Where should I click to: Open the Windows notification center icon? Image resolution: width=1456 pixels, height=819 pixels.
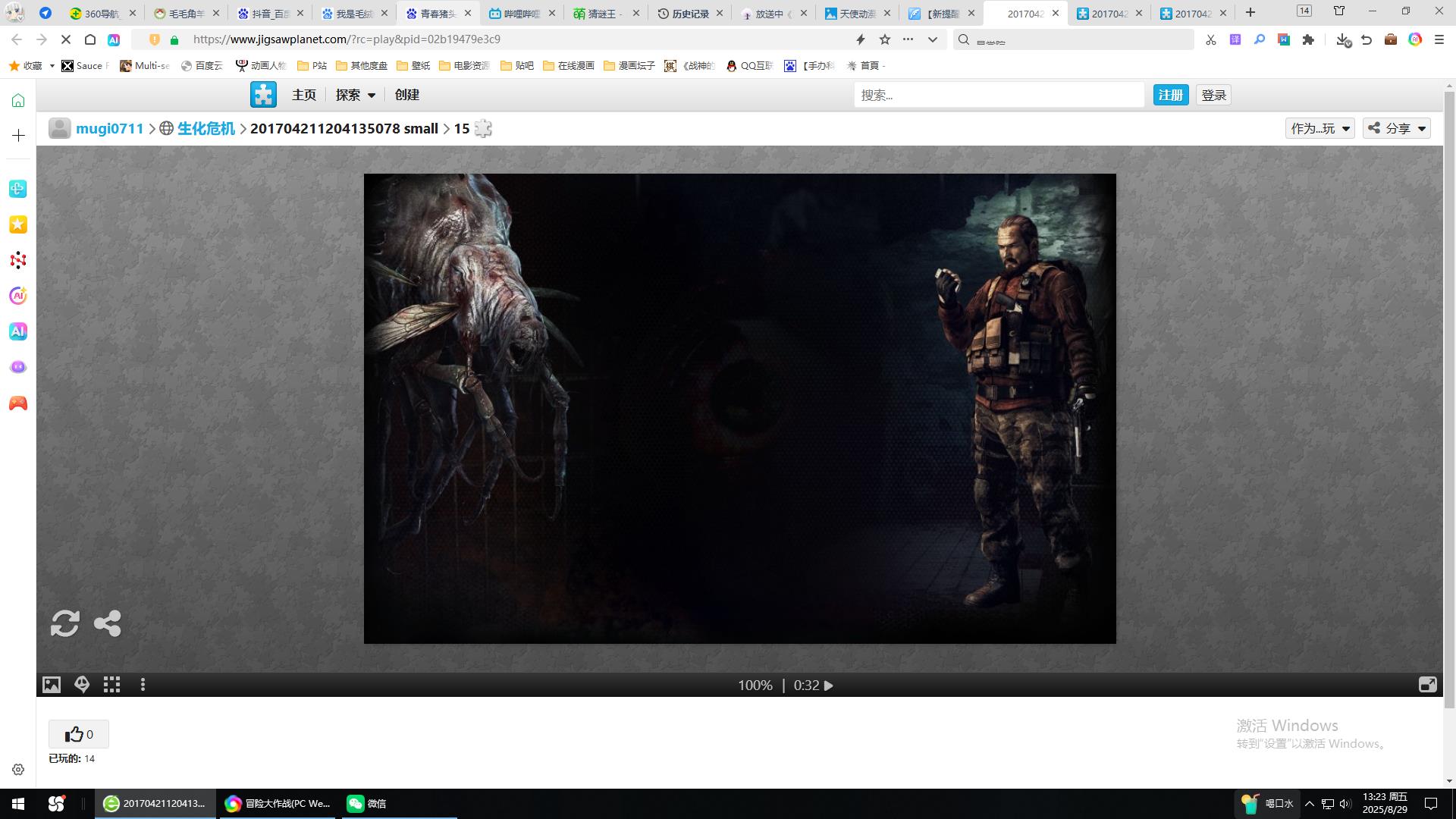point(1431,804)
